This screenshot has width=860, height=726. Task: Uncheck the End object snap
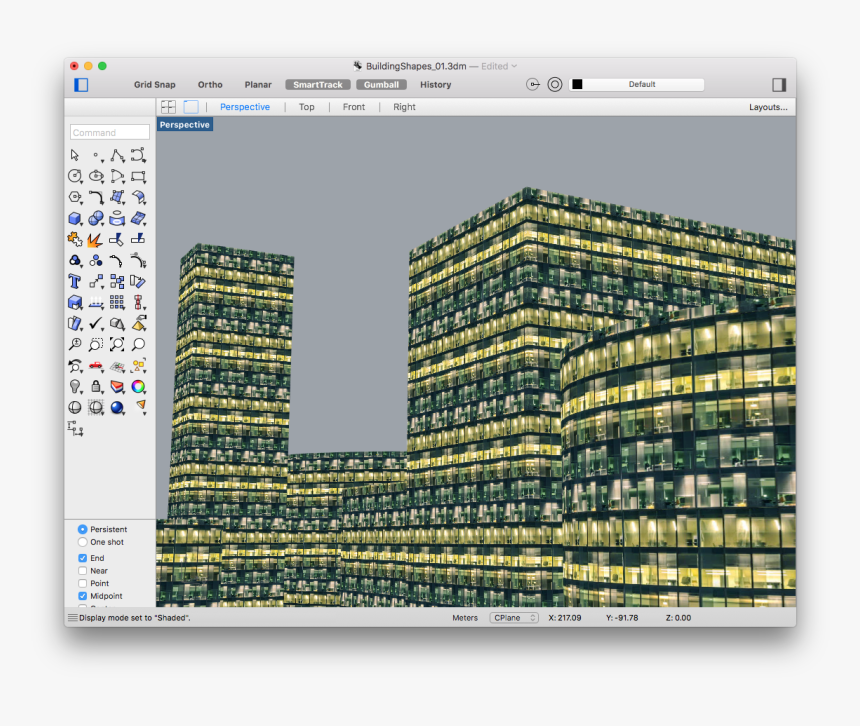(x=82, y=558)
